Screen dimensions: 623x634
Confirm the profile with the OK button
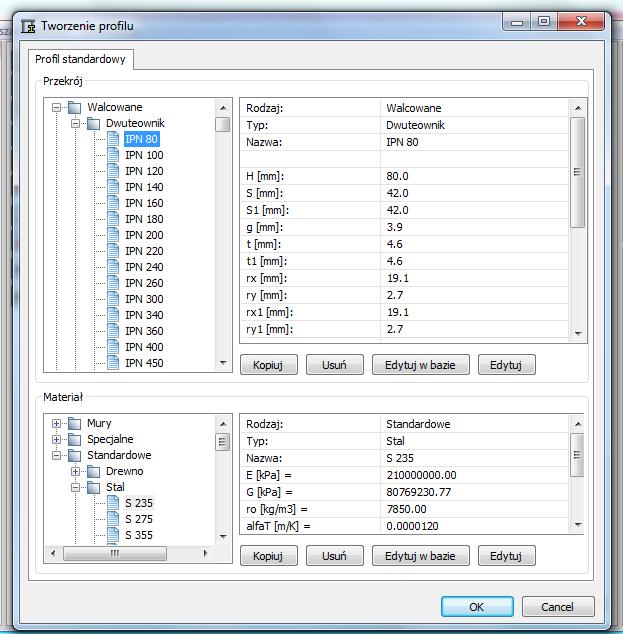[477, 607]
